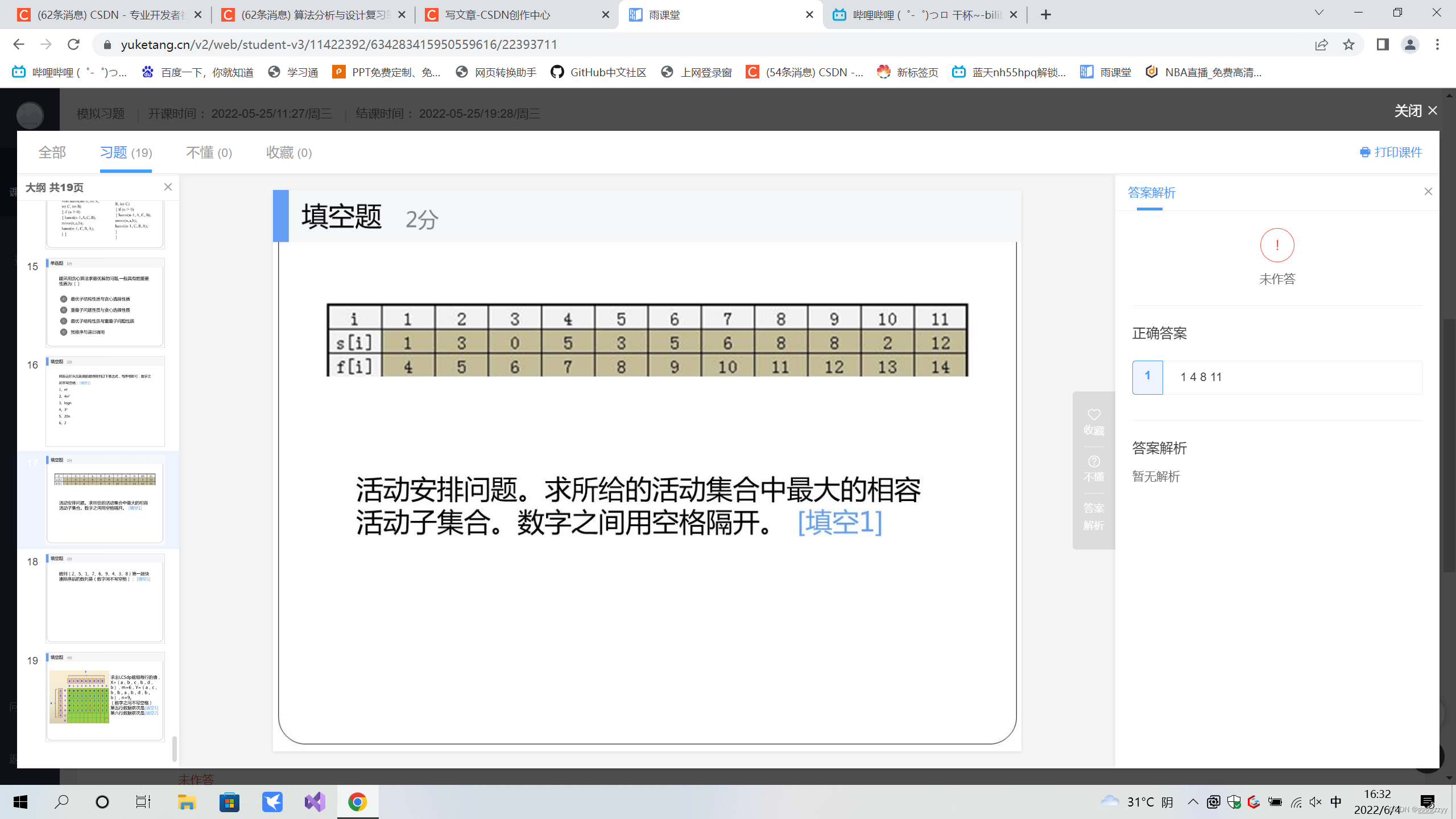Open Chrome tab search dropdown arrow
Image resolution: width=1456 pixels, height=819 pixels.
[x=1319, y=13]
